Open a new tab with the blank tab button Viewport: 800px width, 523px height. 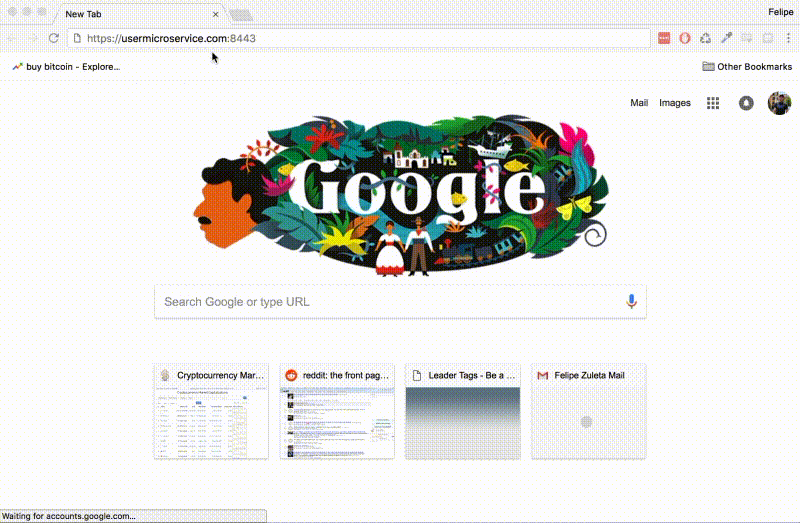pyautogui.click(x=241, y=15)
